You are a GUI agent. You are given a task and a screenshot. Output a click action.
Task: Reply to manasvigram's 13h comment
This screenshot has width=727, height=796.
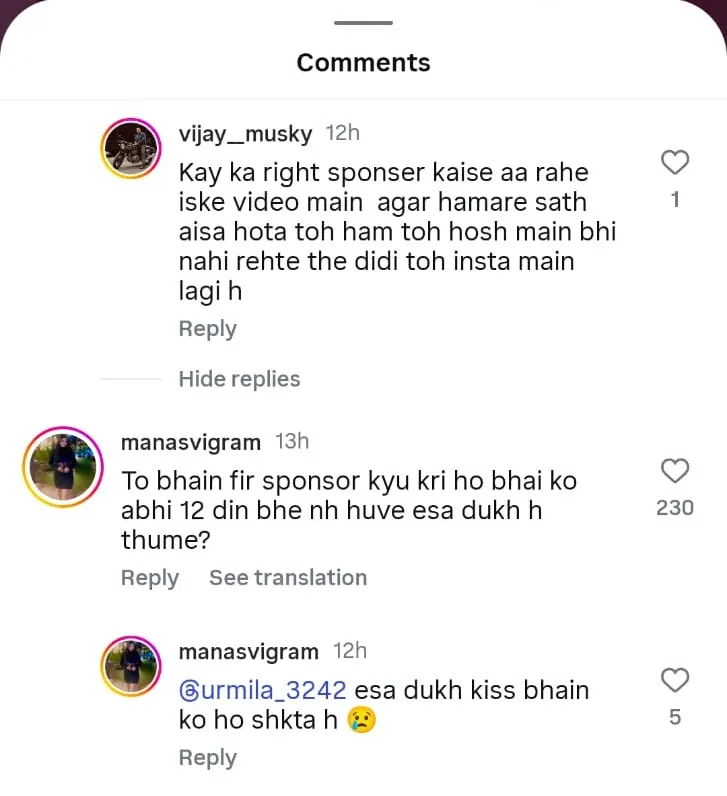click(150, 578)
